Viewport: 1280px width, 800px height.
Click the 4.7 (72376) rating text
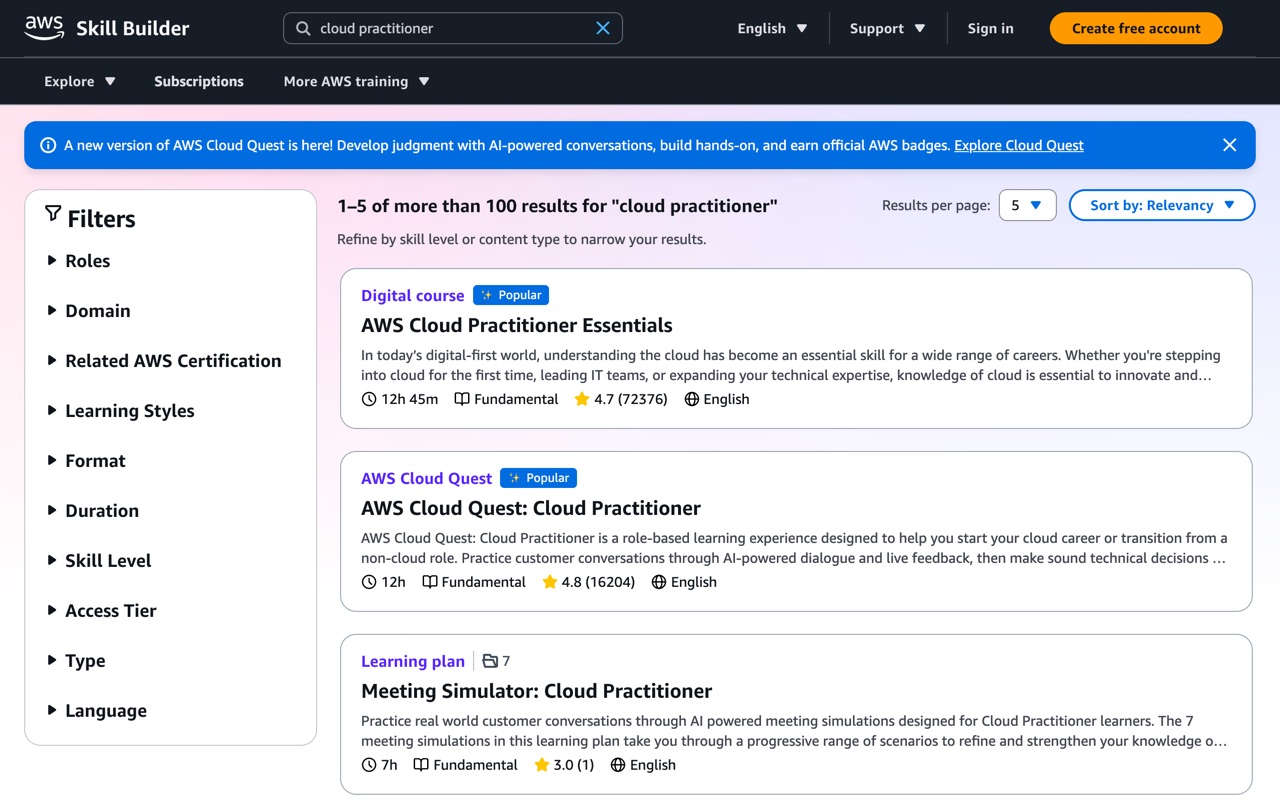[x=631, y=399]
